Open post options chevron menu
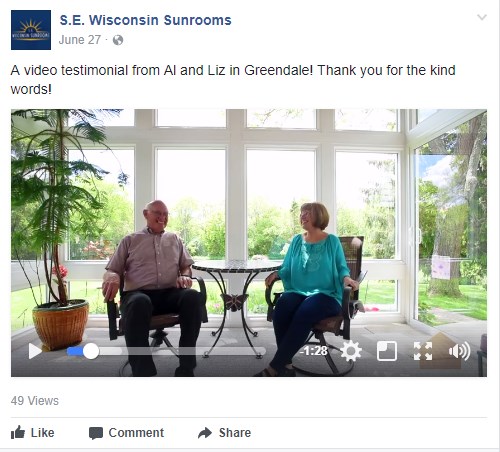 [482, 17]
